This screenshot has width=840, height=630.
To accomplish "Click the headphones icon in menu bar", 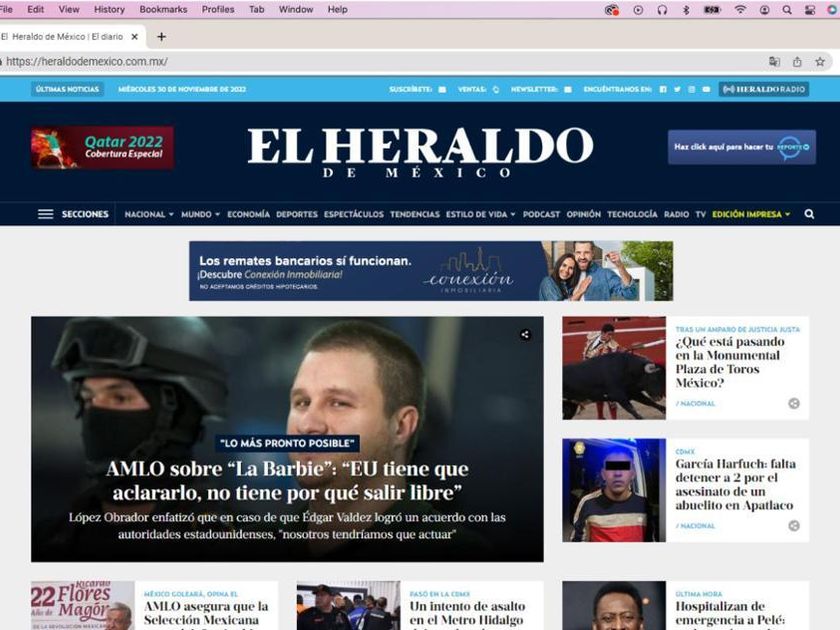I will click(662, 10).
